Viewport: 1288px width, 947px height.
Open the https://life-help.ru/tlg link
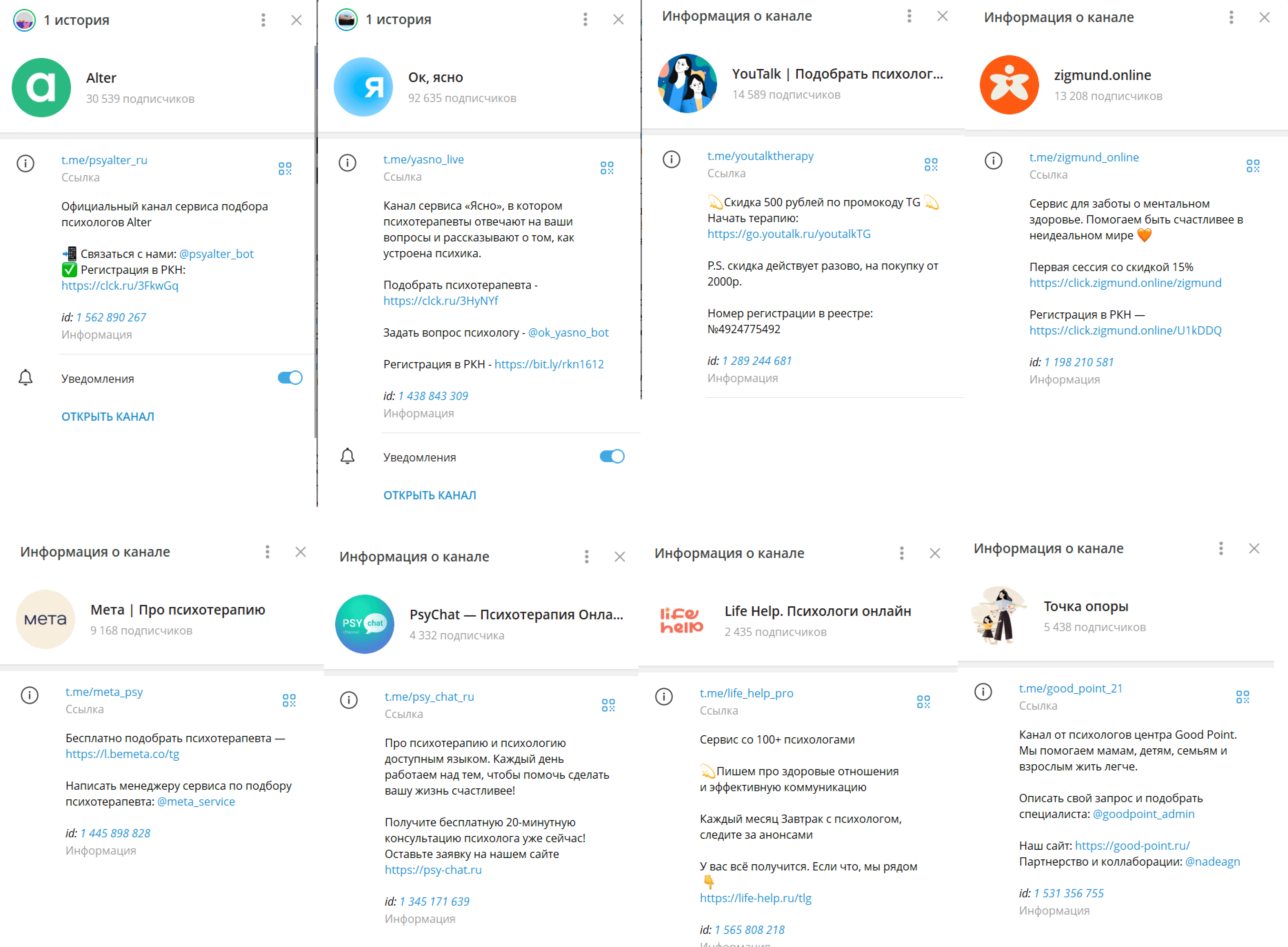click(756, 898)
